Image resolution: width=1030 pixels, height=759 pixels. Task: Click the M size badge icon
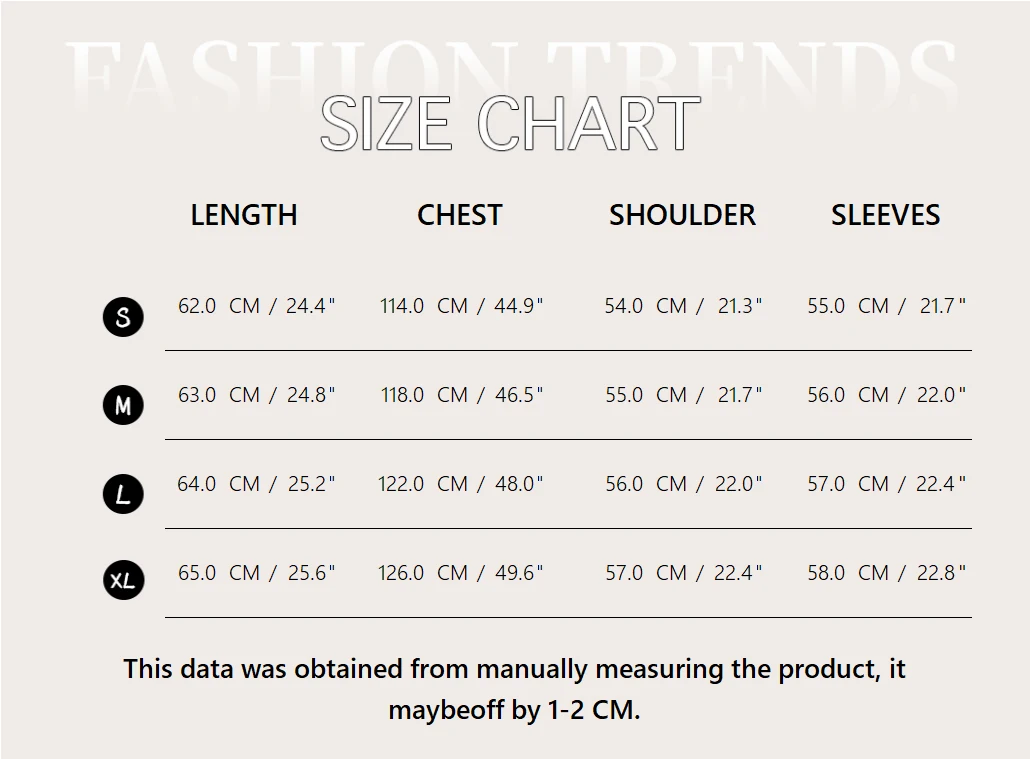coord(123,406)
